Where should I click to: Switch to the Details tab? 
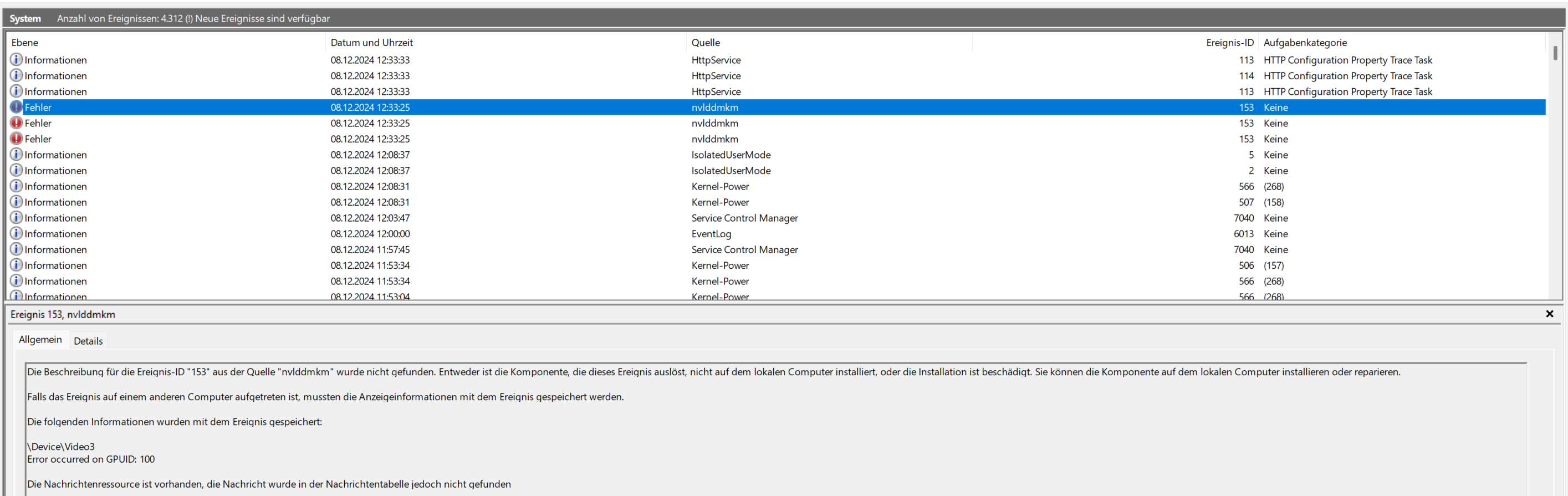(88, 341)
